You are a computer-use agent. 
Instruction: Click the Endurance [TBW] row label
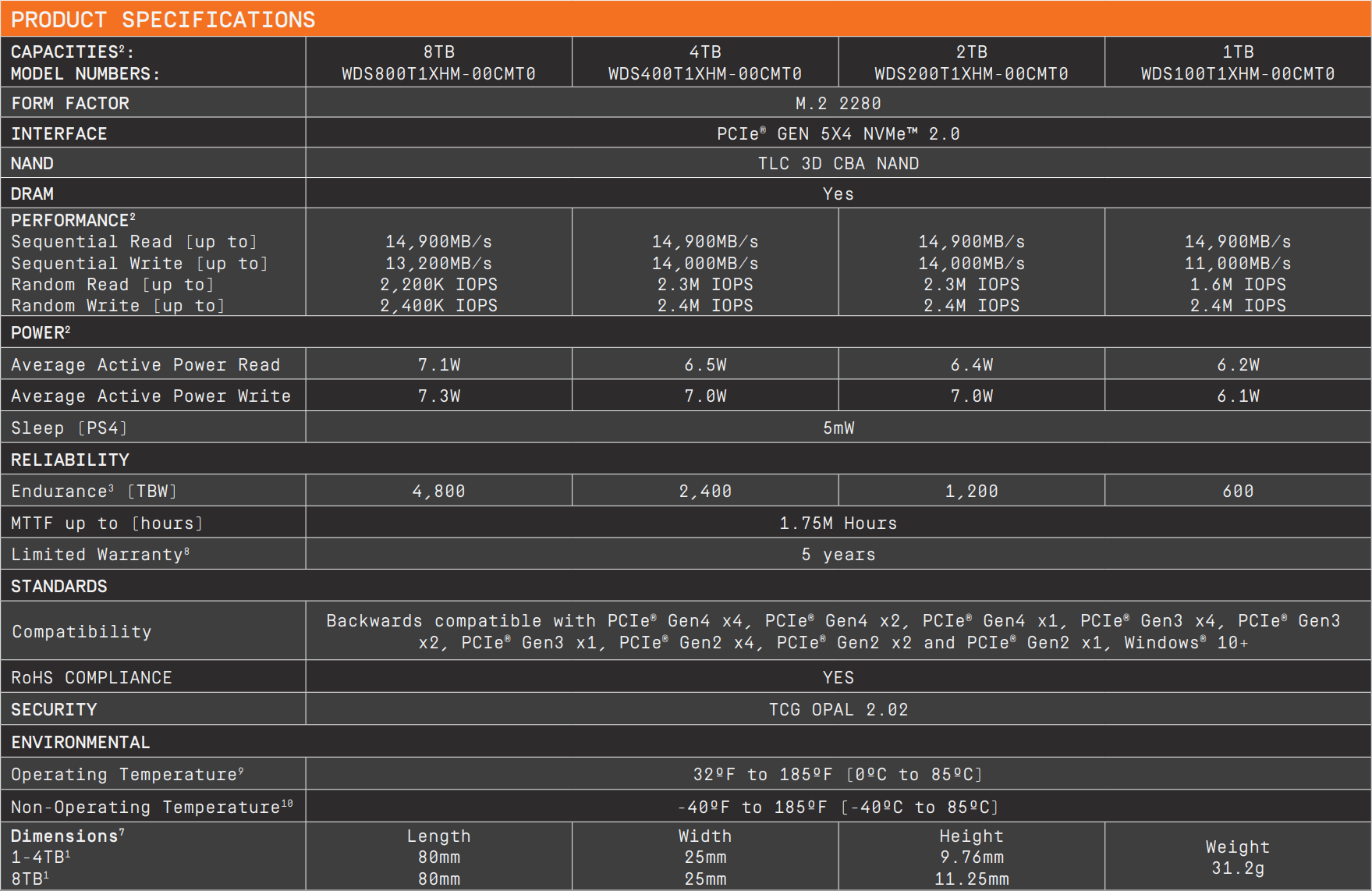[x=94, y=491]
